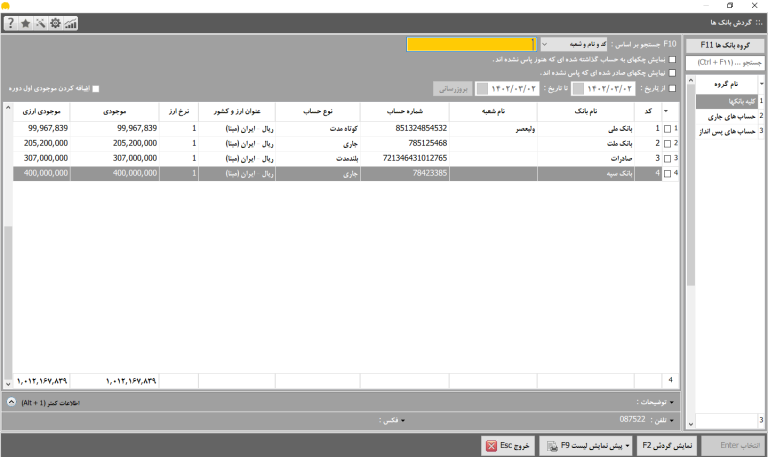Open the help question mark icon
The height and width of the screenshot is (457, 768).
click(x=11, y=23)
